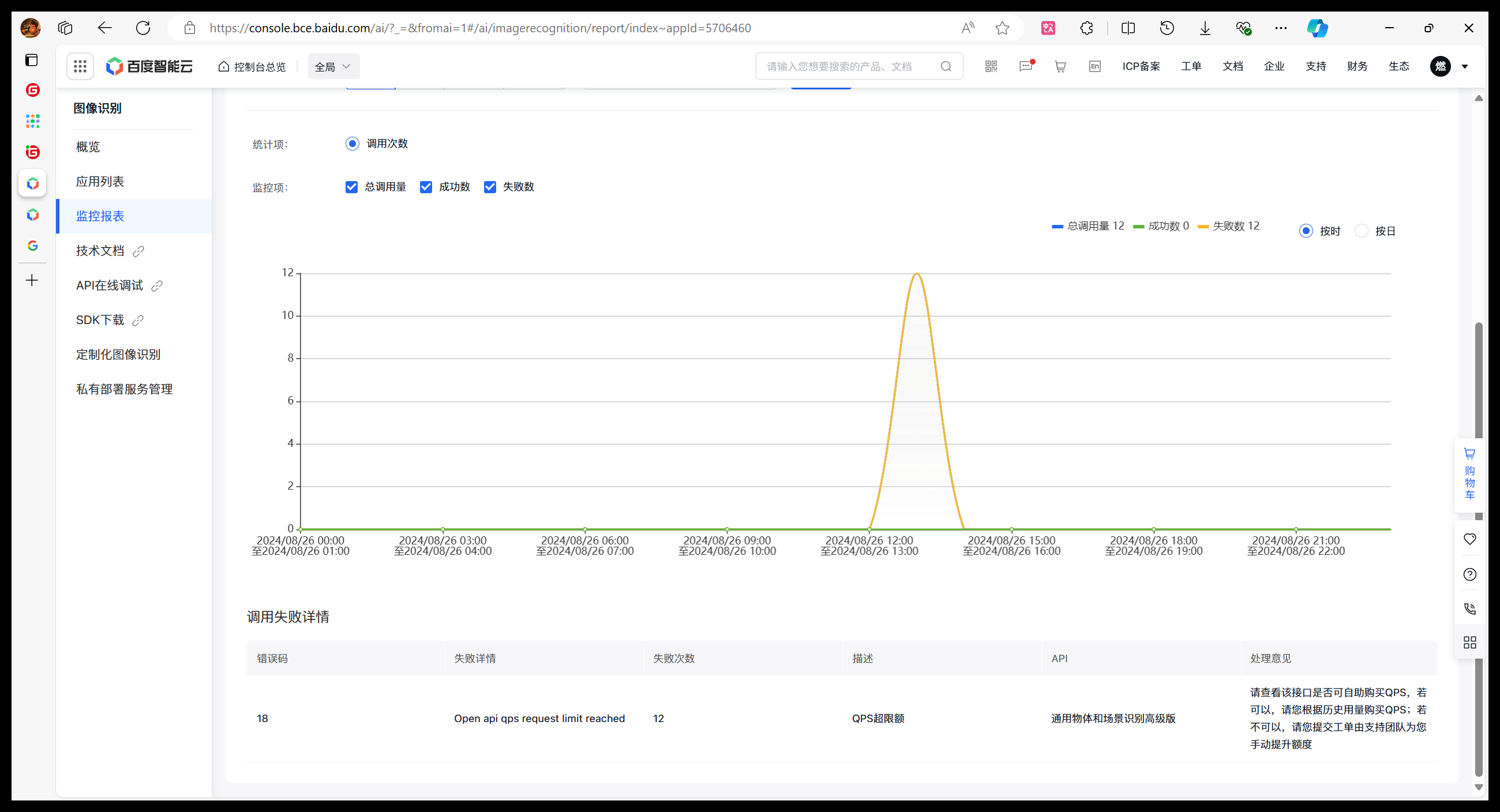This screenshot has height=812, width=1500.
Task: Open the ICP备案 header link
Action: (1141, 66)
